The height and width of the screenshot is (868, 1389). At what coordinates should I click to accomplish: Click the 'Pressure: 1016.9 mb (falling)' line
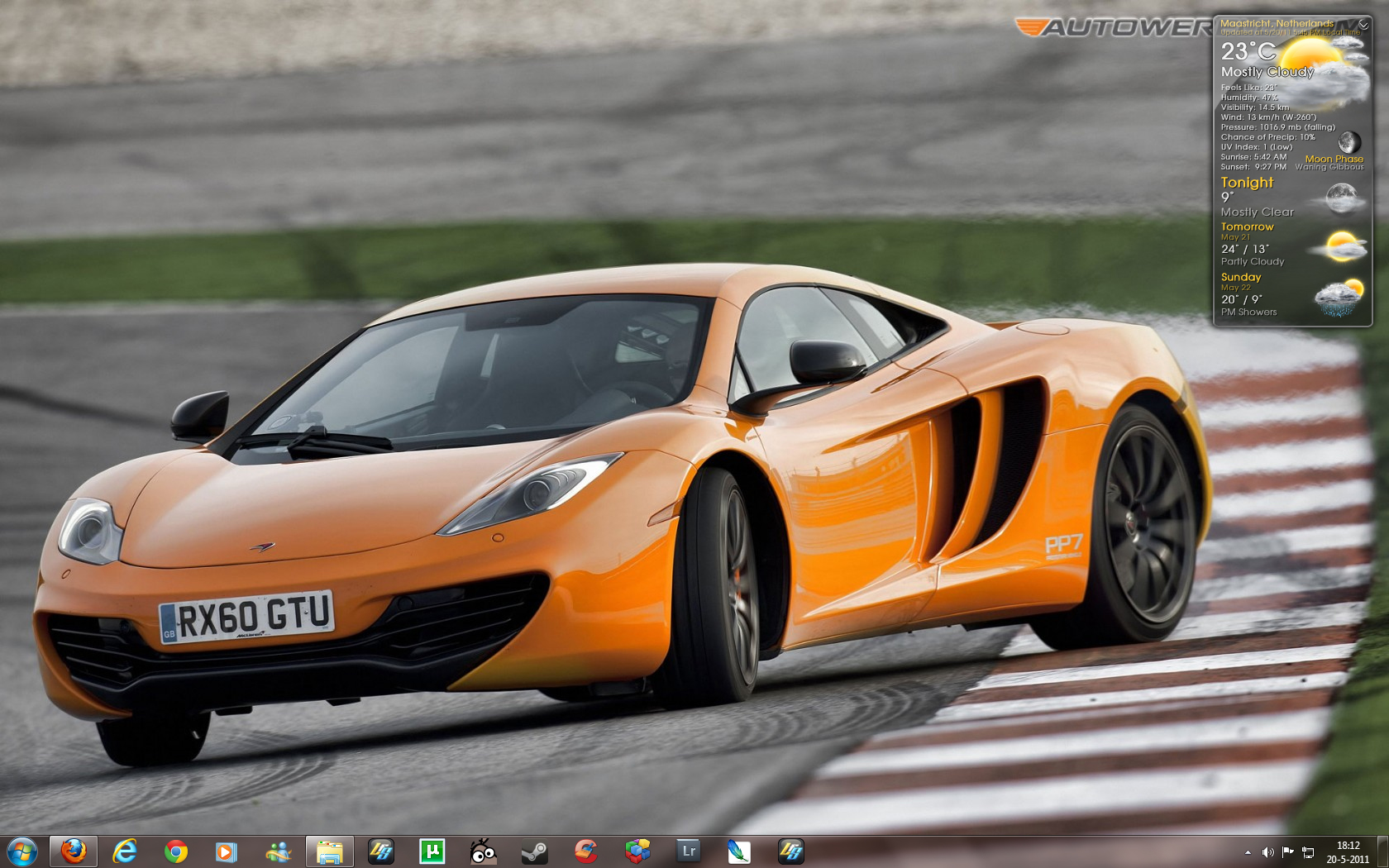1277,127
